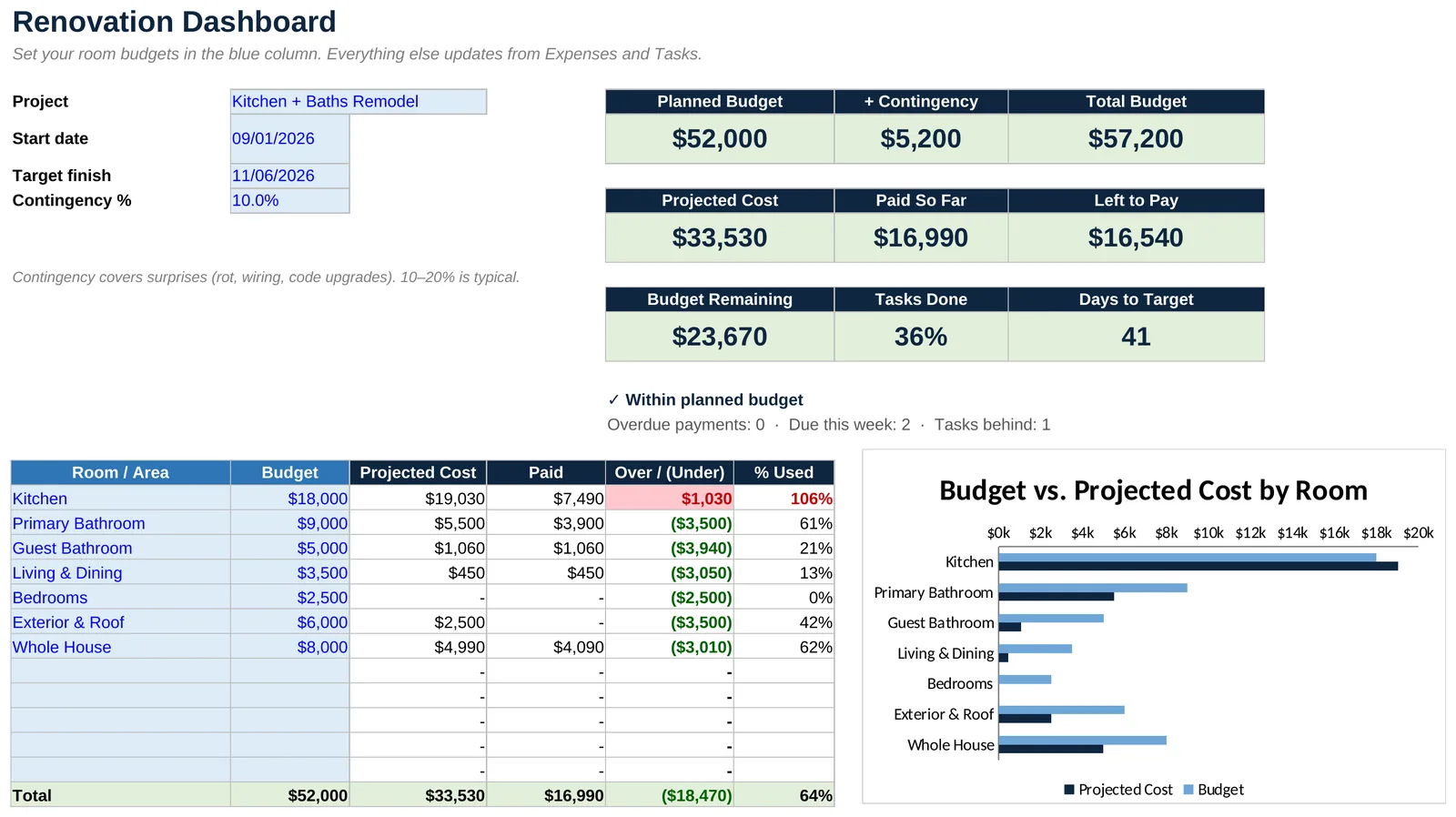Click the Bedrooms room cell
1456x817 pixels.
click(x=120, y=598)
